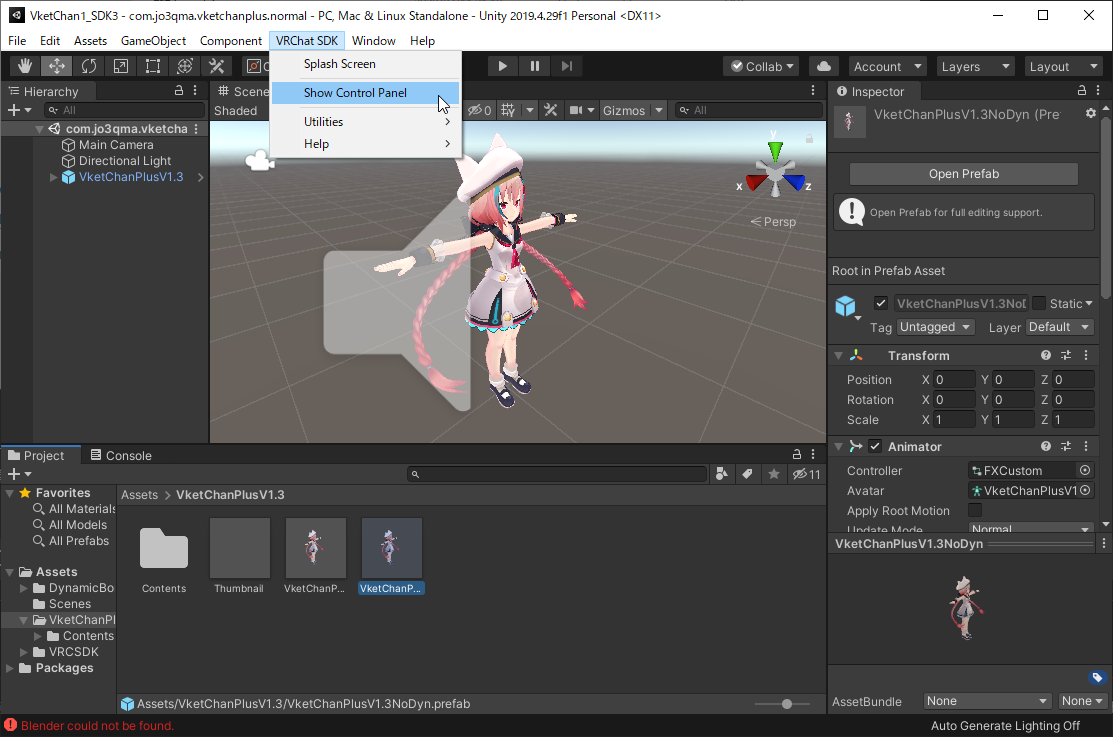Open the Tag Untagged dropdown
The width and height of the screenshot is (1113, 737).
pos(935,327)
